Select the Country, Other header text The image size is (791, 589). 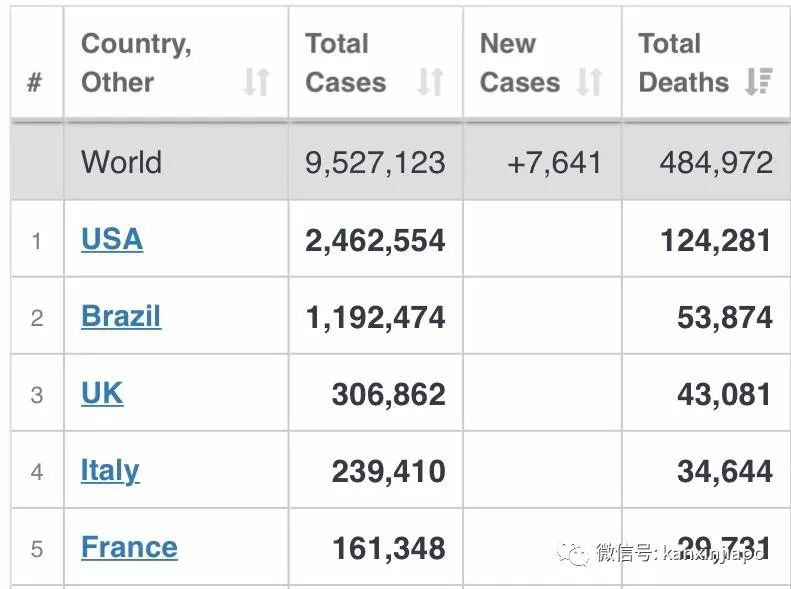[136, 62]
